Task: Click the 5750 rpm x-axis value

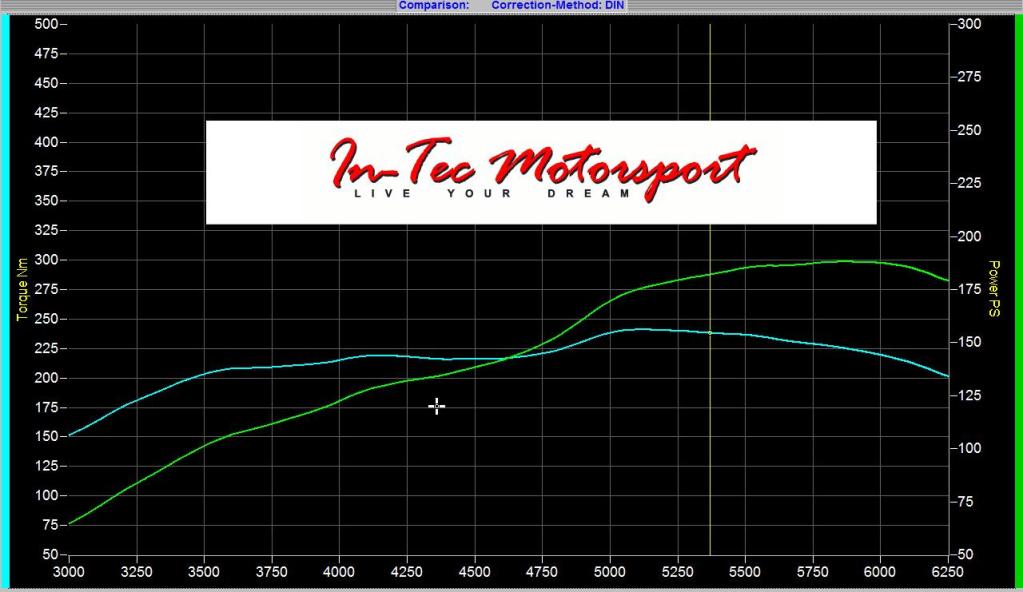Action: [x=812, y=572]
